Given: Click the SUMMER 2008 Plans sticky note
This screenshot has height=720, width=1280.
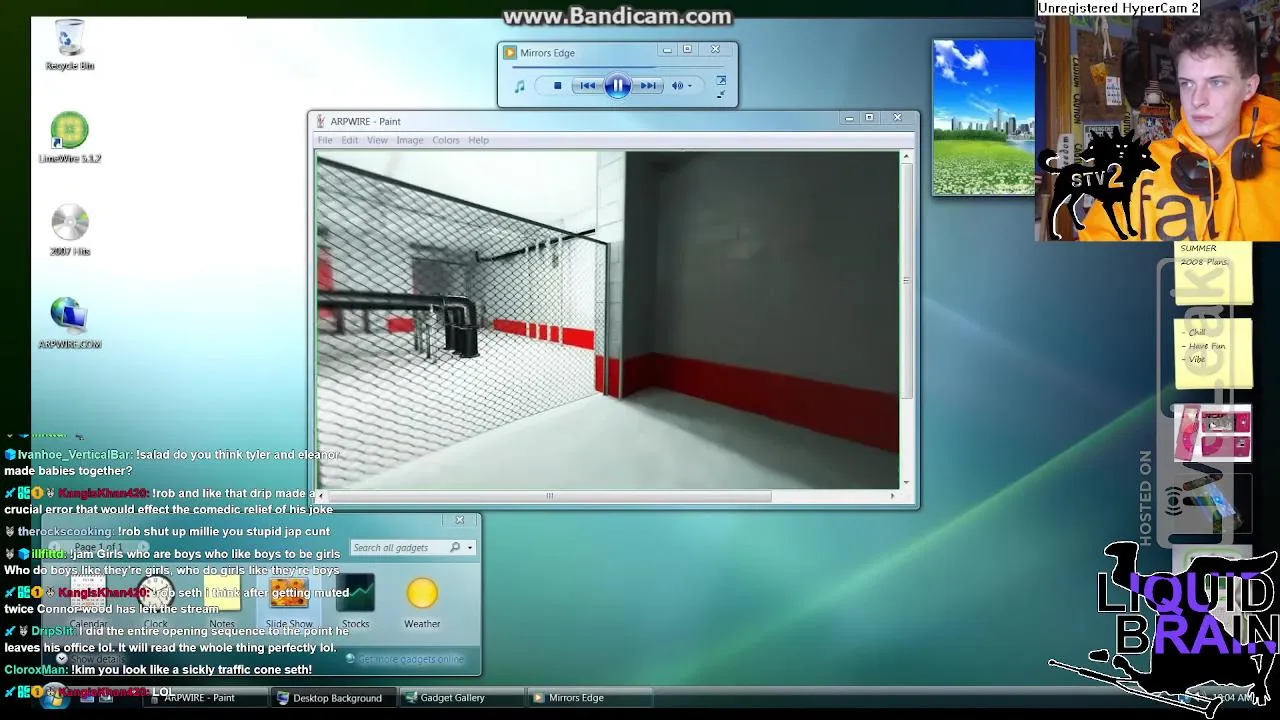Looking at the screenshot, I should click(x=1213, y=273).
